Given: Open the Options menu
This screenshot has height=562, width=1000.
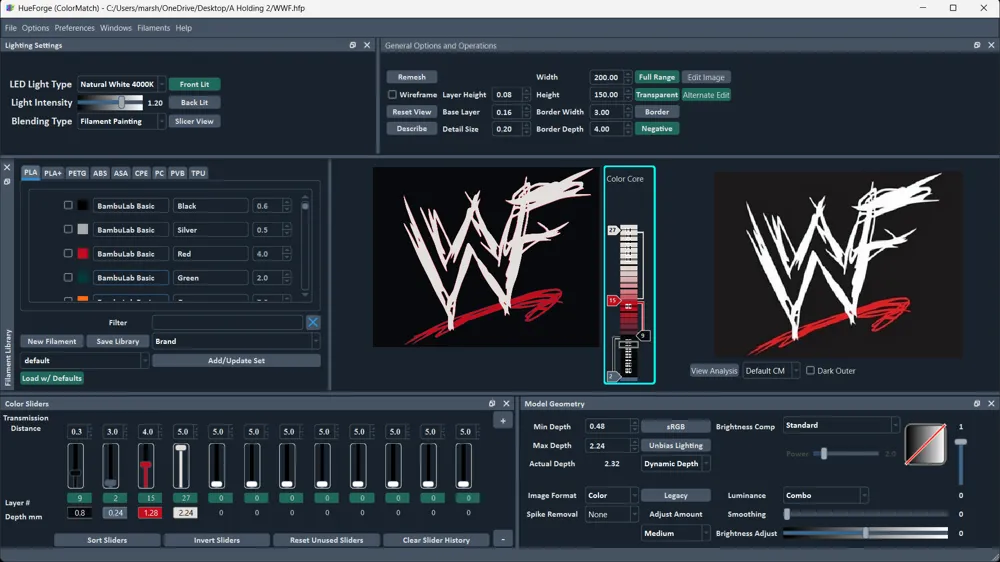Looking at the screenshot, I should [35, 28].
